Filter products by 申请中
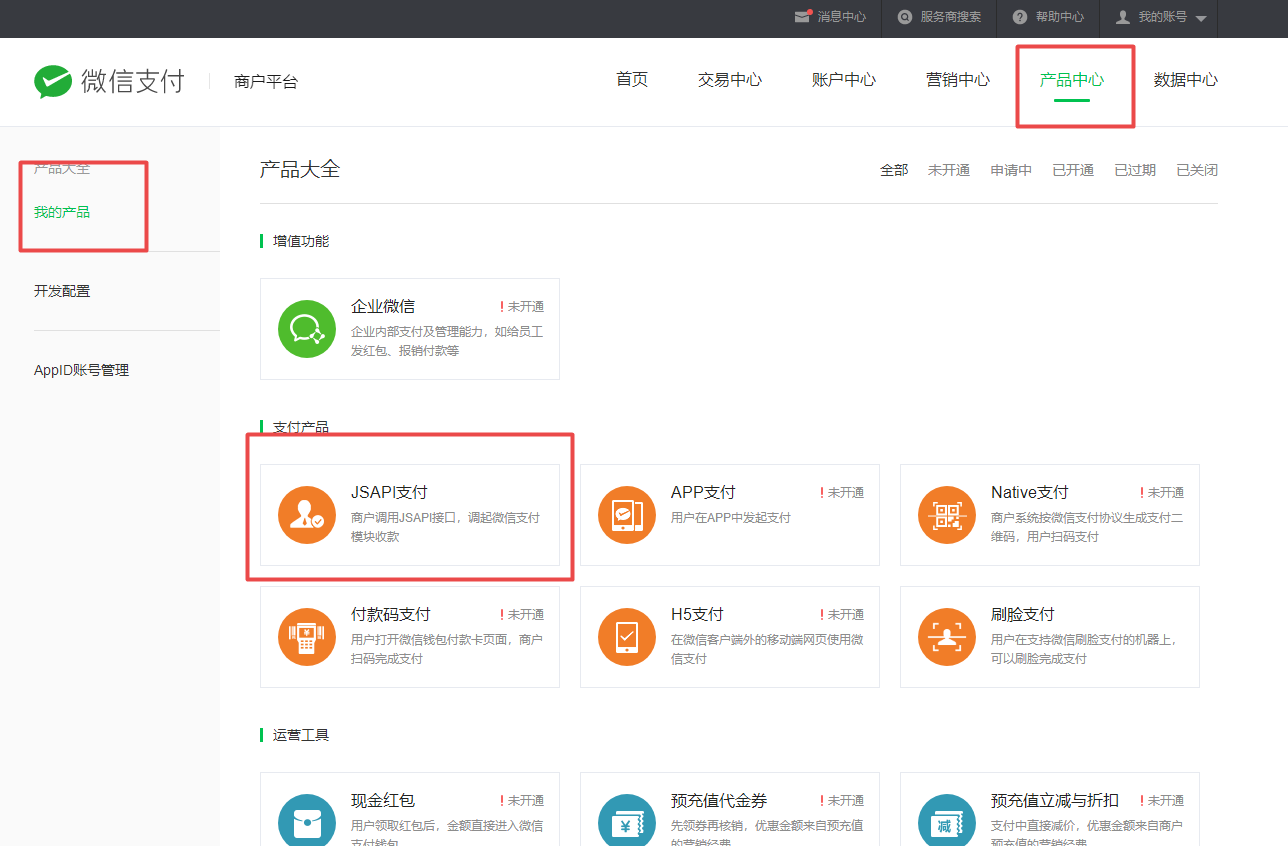 [1011, 170]
